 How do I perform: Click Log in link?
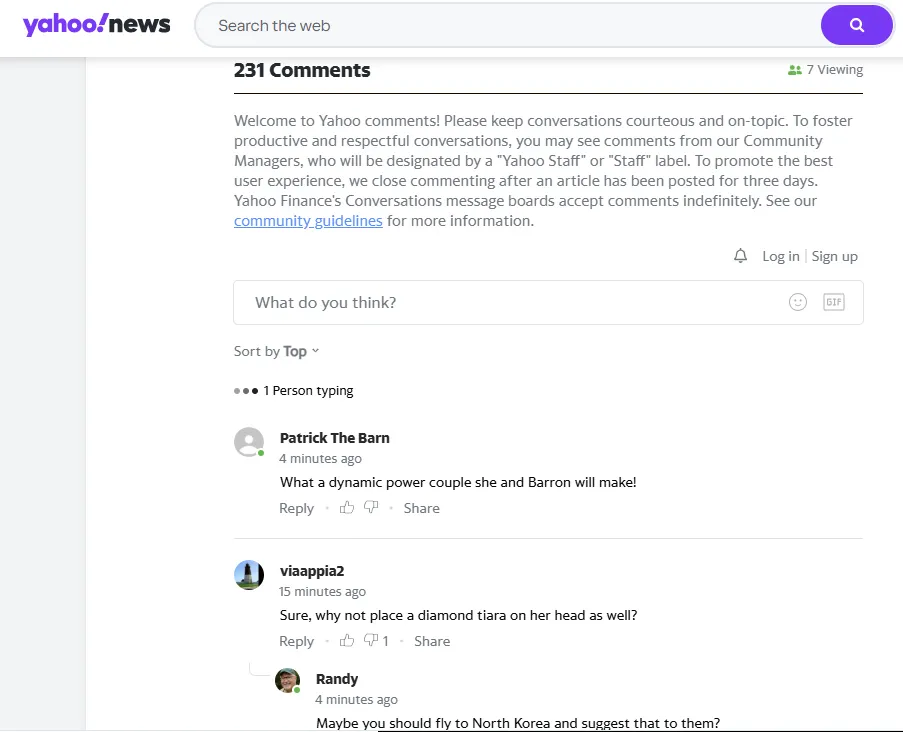pyautogui.click(x=780, y=256)
